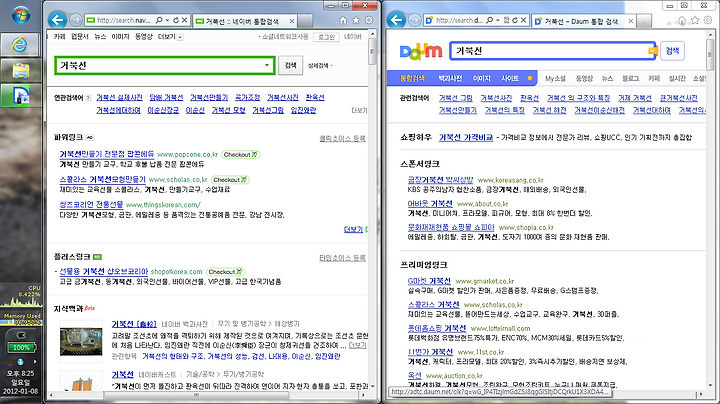Viewport: 720px width, 404px height.
Task: Open 상세검색 dropdown beside Naver search button
Action: tap(320, 66)
